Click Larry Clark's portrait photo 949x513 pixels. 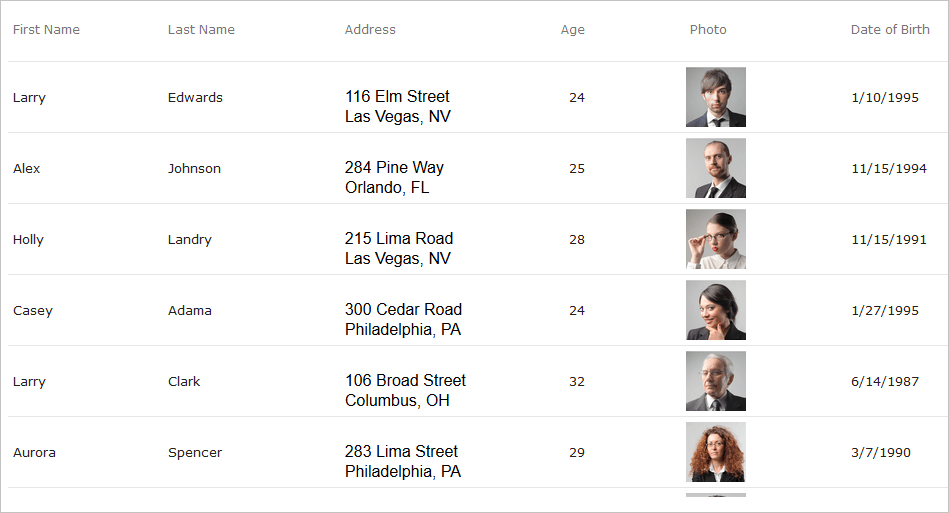coord(715,381)
